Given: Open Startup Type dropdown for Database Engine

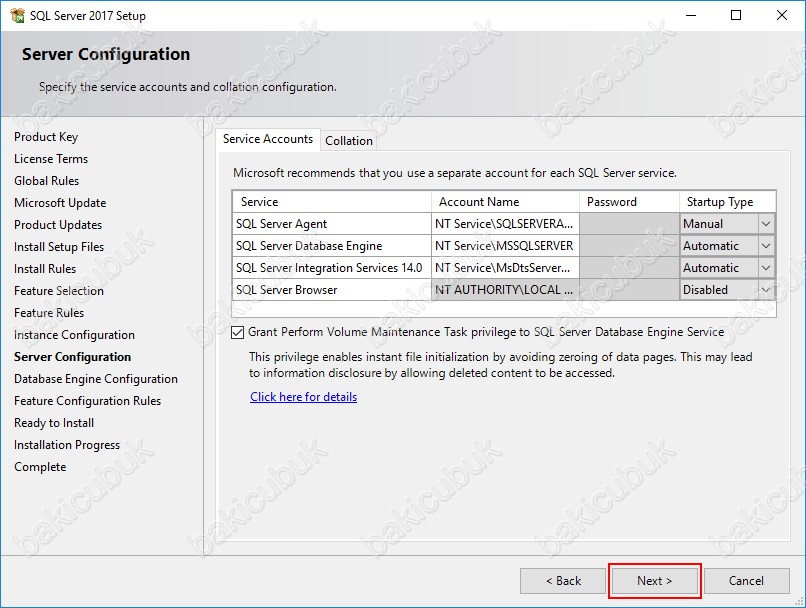Looking at the screenshot, I should 765,246.
